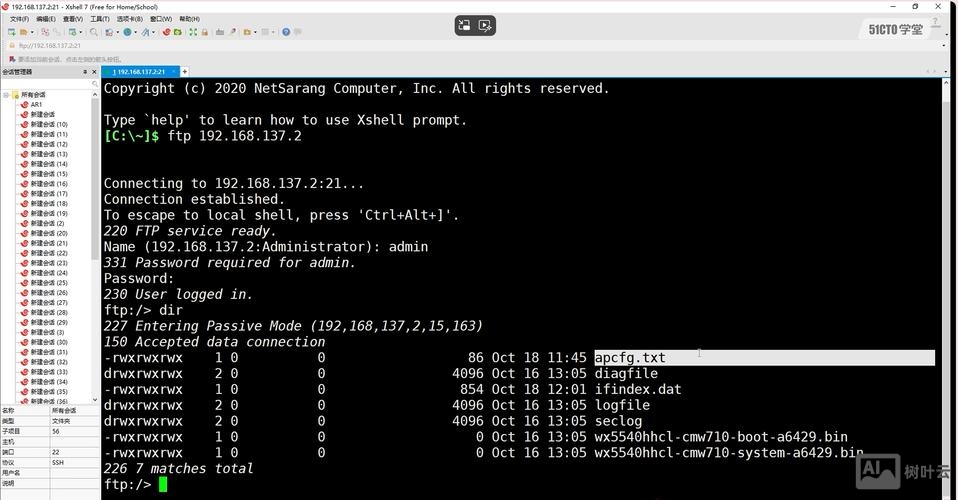Add a new tab with plus button
This screenshot has height=500, width=958.
[185, 72]
